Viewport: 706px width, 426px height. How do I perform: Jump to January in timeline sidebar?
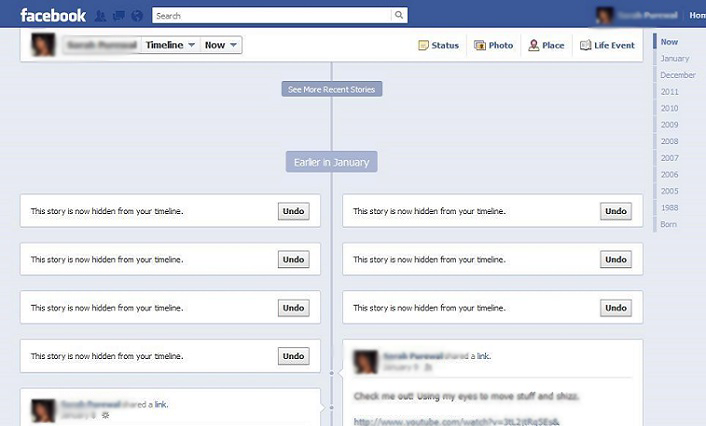pyautogui.click(x=674, y=59)
